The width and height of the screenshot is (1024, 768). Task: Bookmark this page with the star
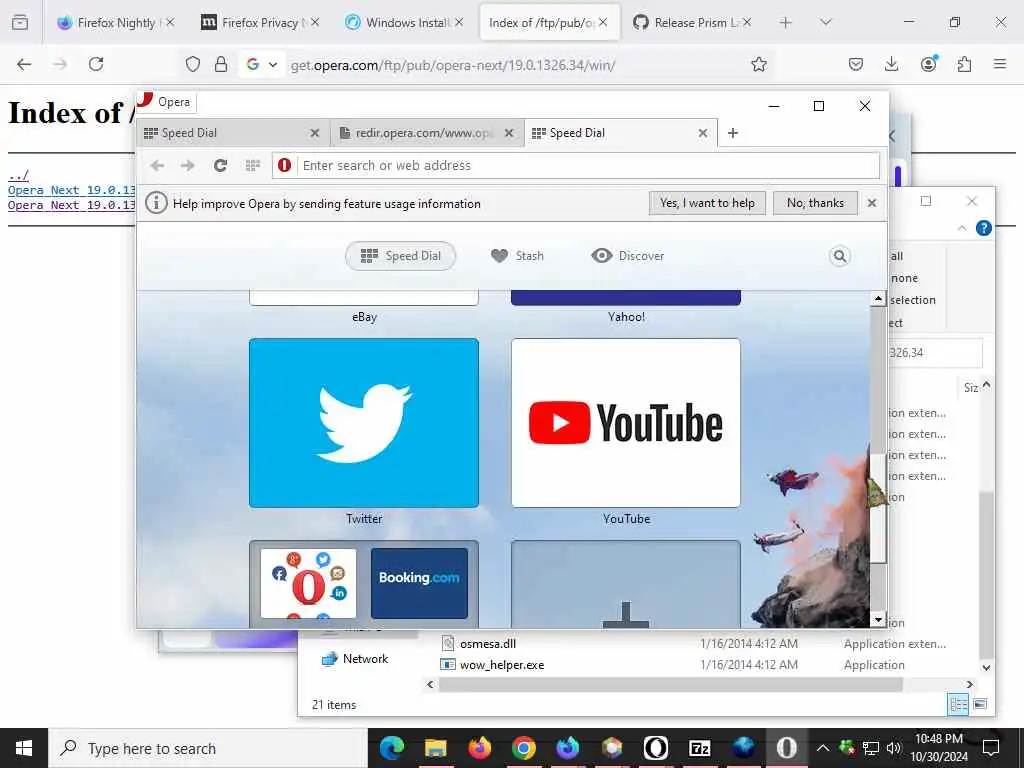point(759,64)
